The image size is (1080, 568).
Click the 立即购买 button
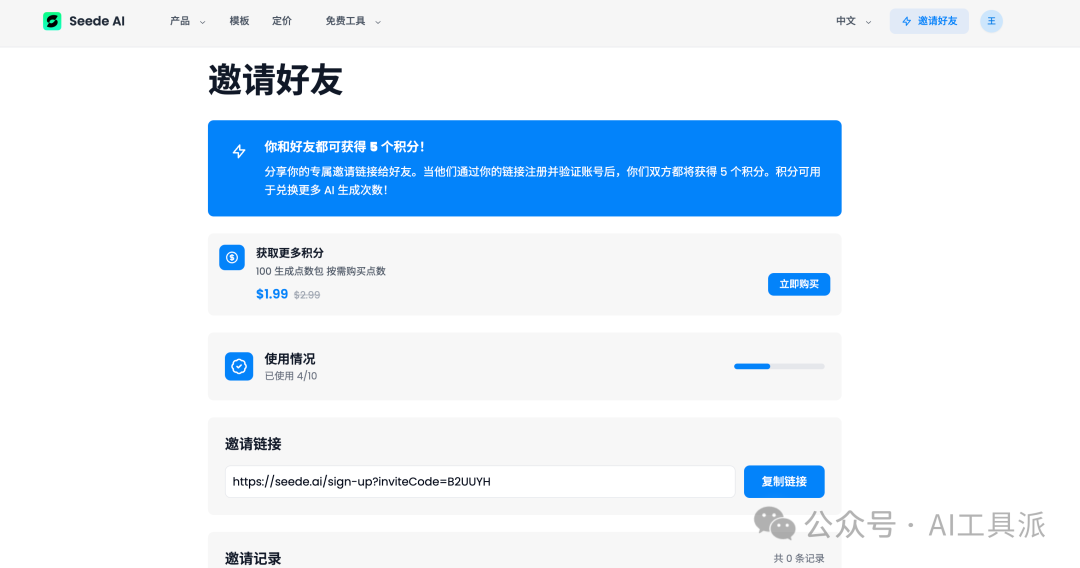point(799,284)
